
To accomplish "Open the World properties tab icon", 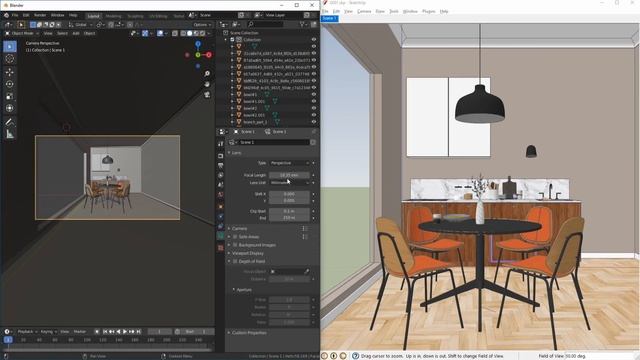I will (x=220, y=195).
